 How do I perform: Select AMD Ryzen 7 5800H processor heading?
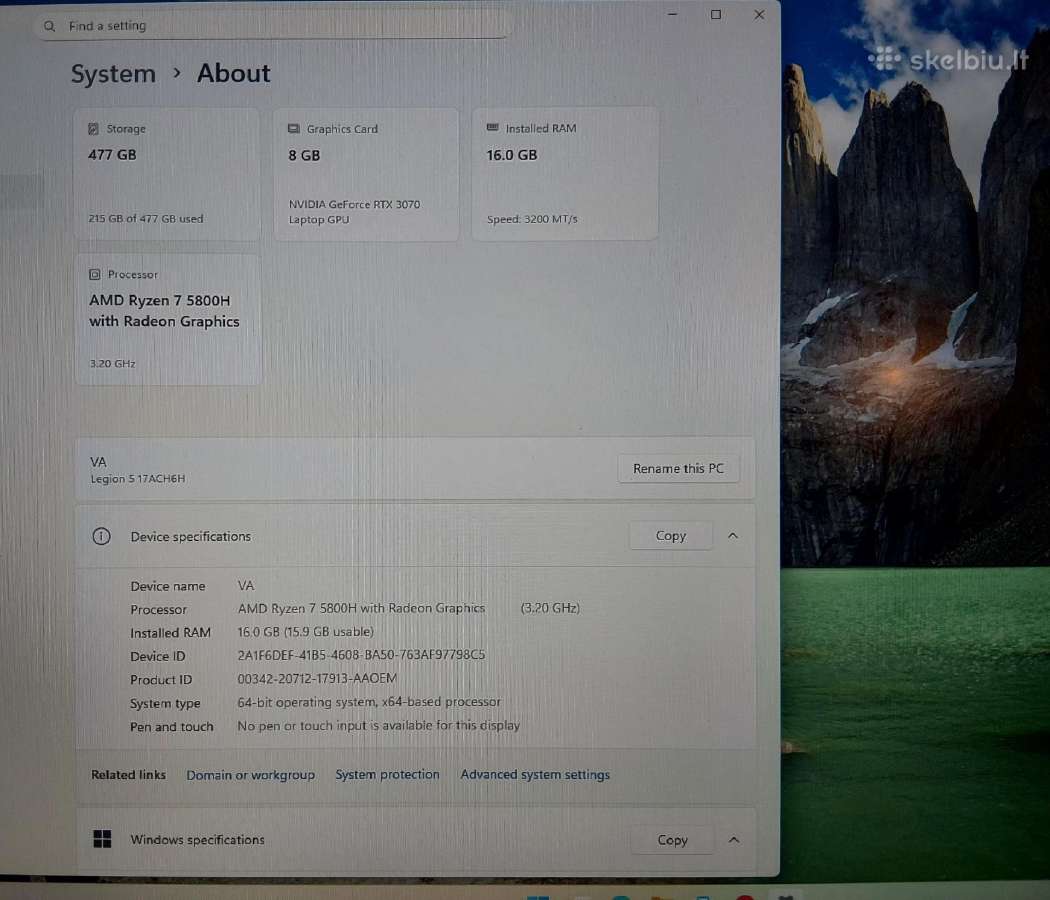click(x=164, y=311)
